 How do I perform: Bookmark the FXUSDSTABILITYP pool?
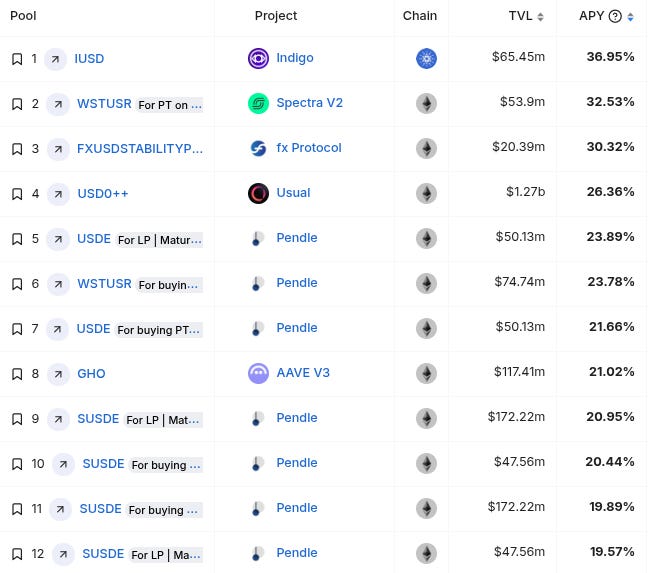click(17, 149)
